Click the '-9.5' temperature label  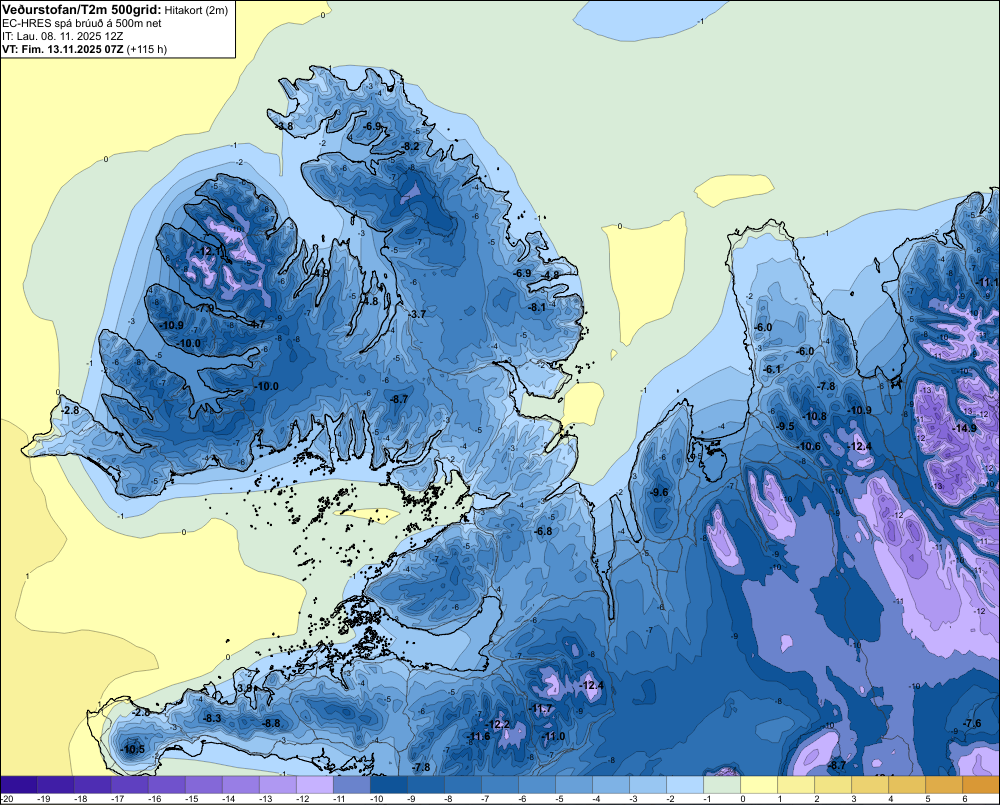[x=785, y=427]
